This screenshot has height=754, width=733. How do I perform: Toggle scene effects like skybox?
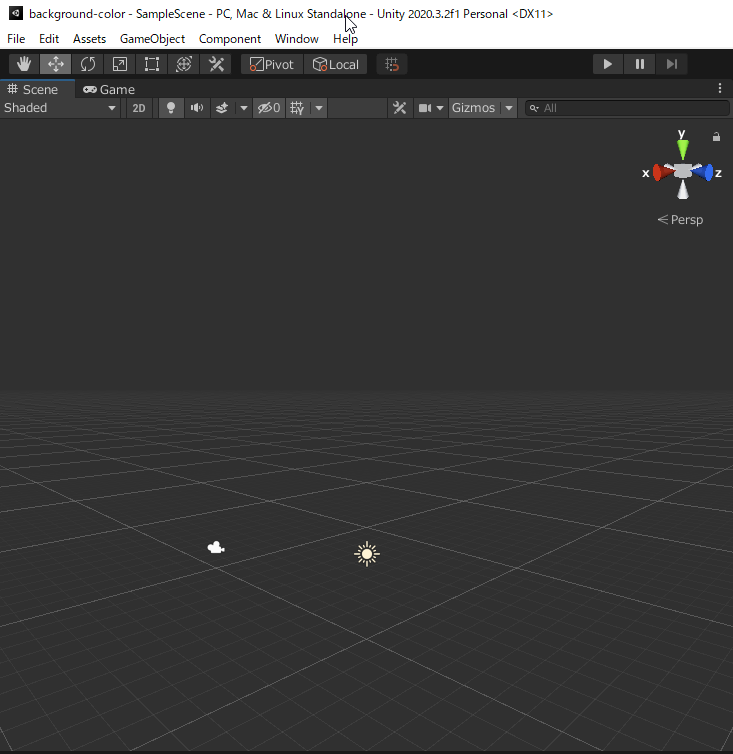[222, 108]
